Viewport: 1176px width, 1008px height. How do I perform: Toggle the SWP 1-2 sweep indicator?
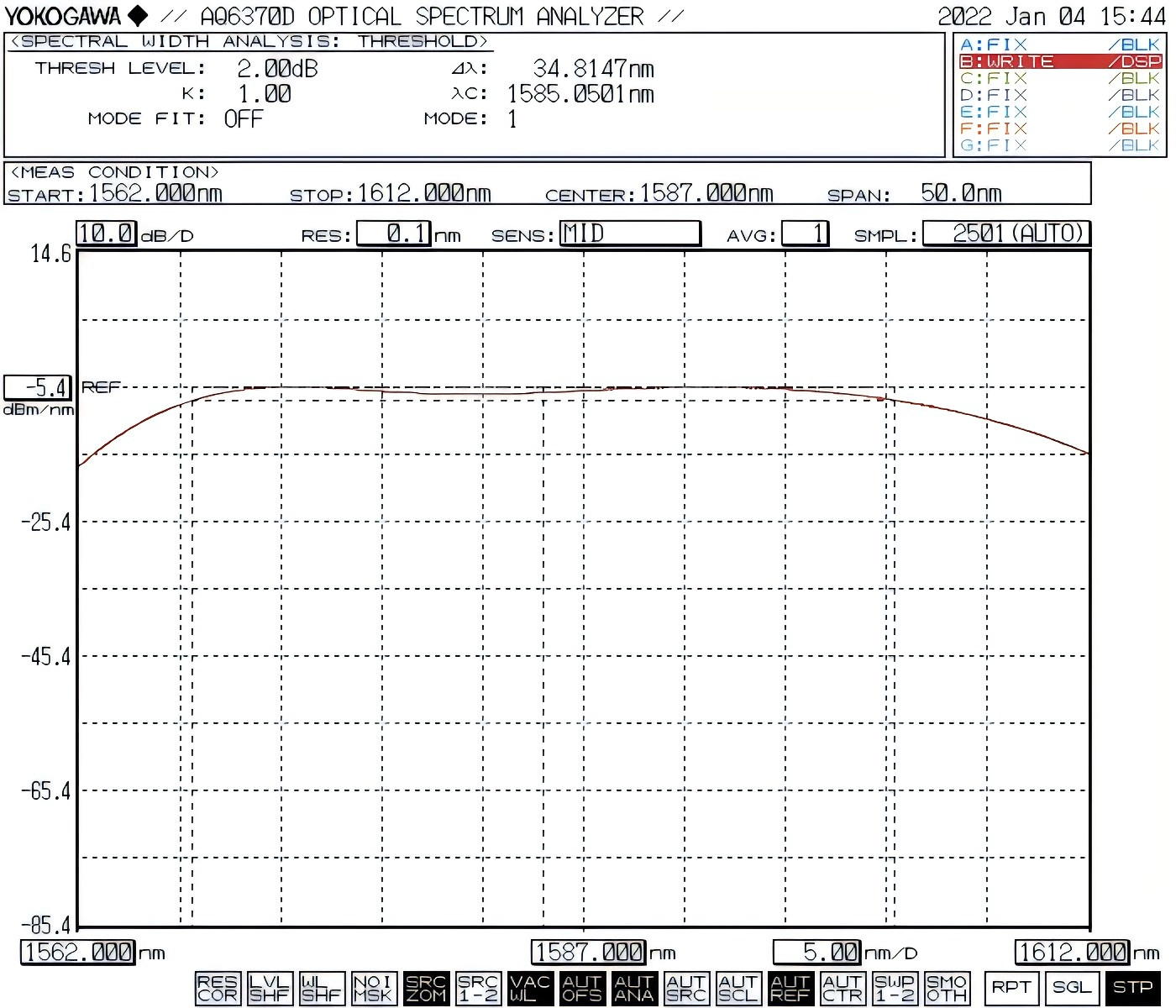pyautogui.click(x=894, y=988)
